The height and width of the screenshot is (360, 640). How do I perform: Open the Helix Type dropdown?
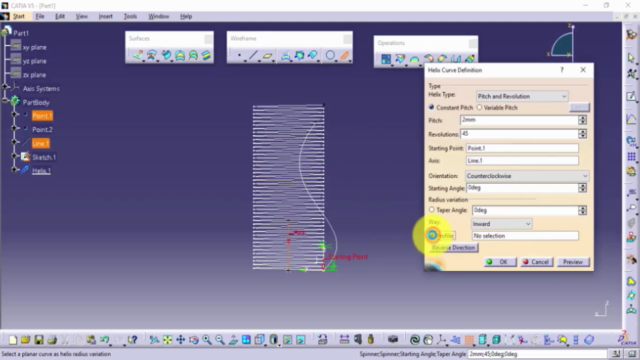(522, 96)
